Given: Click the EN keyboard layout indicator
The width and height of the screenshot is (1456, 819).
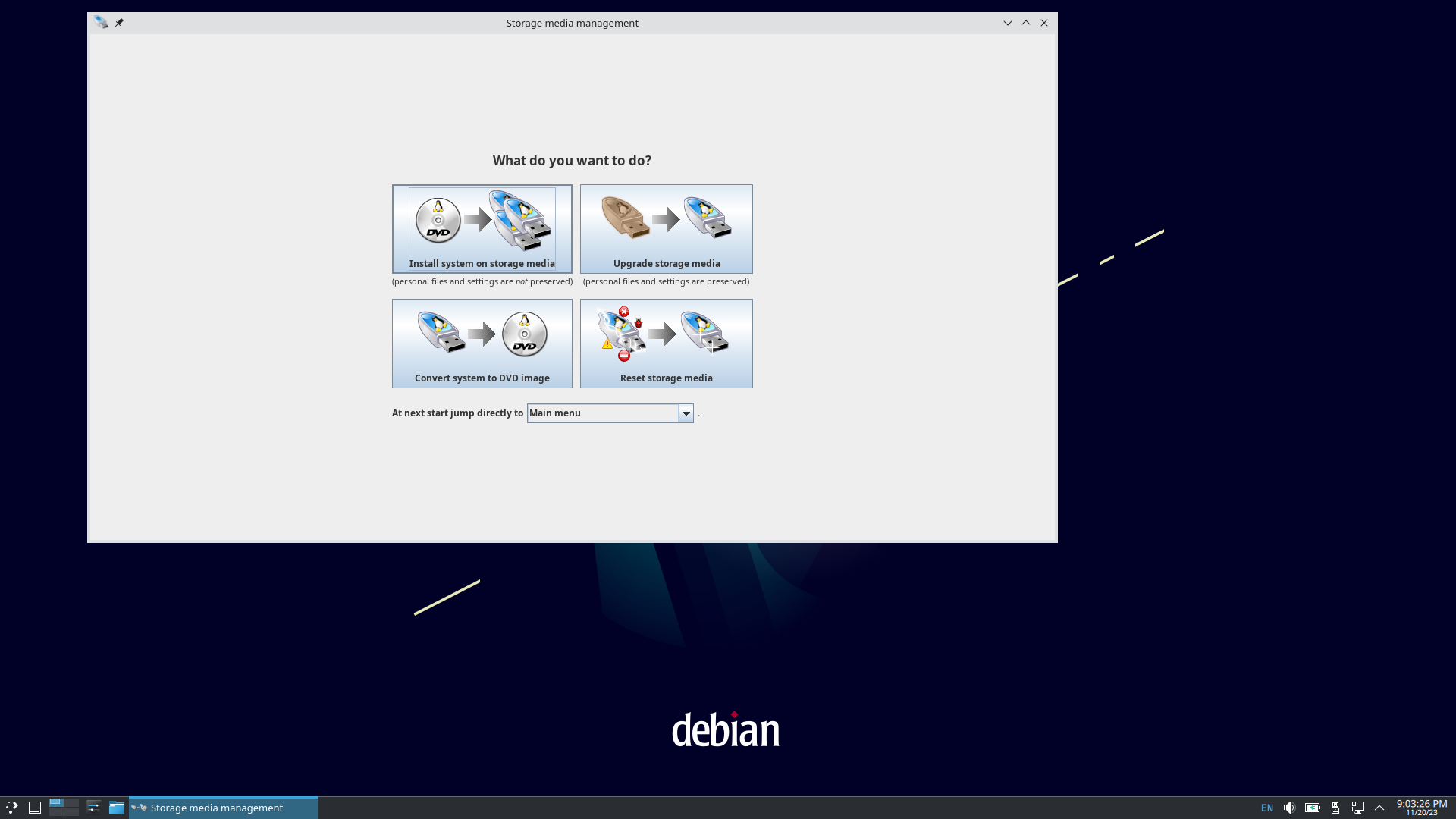Looking at the screenshot, I should tap(1267, 808).
